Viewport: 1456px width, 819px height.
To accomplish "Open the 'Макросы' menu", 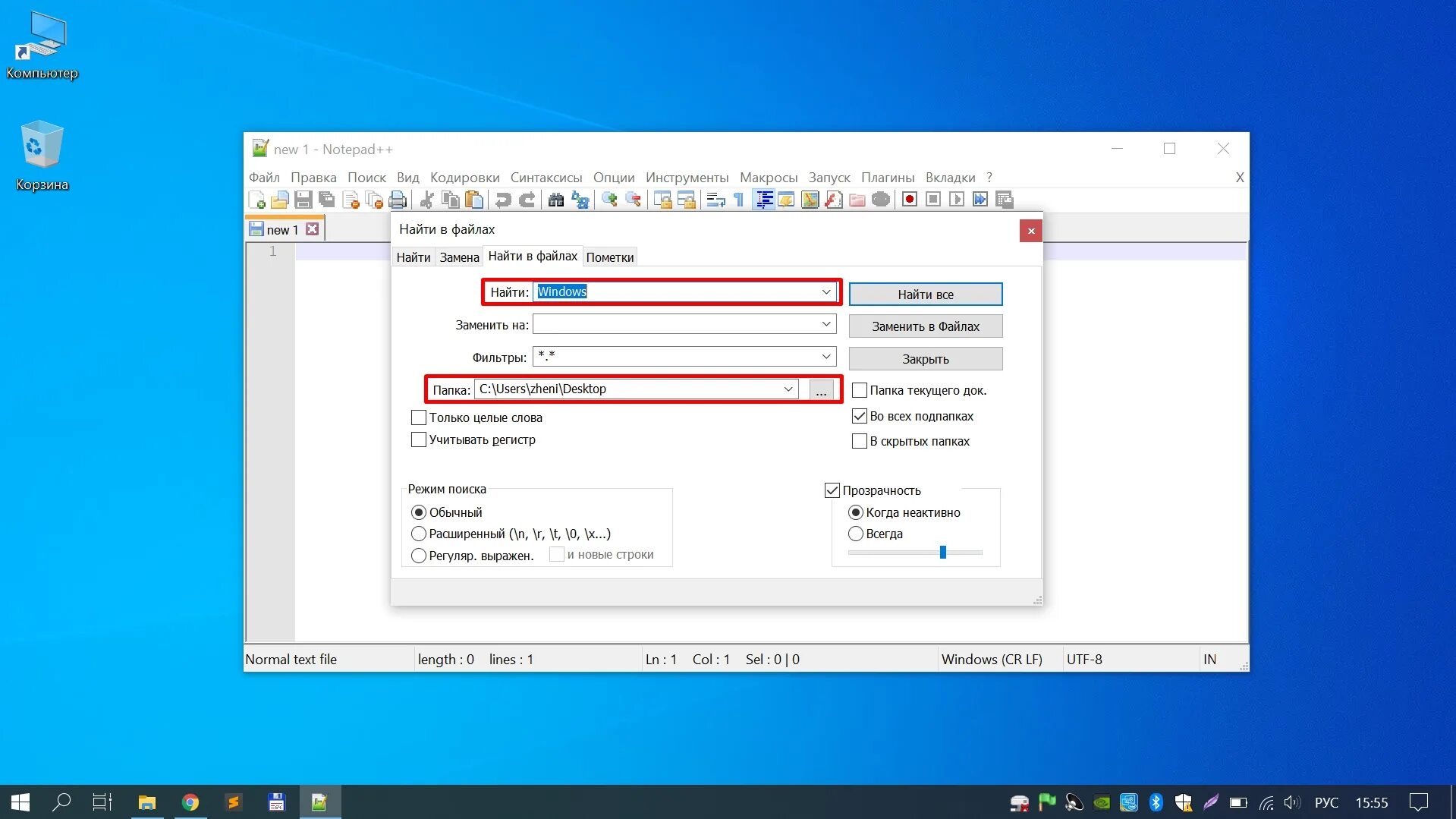I will 769,177.
